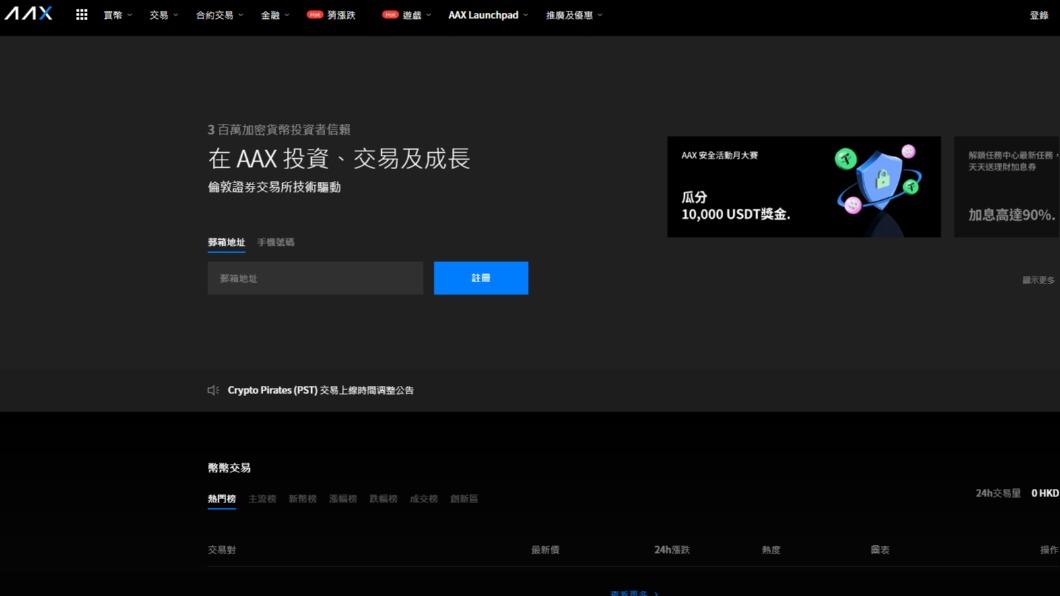Viewport: 1060px width, 596px height.
Task: Click the 24h漲跌 column header
Action: tap(671, 550)
